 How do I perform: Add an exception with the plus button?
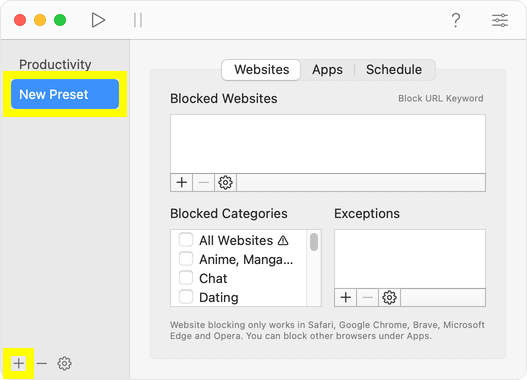tap(346, 297)
